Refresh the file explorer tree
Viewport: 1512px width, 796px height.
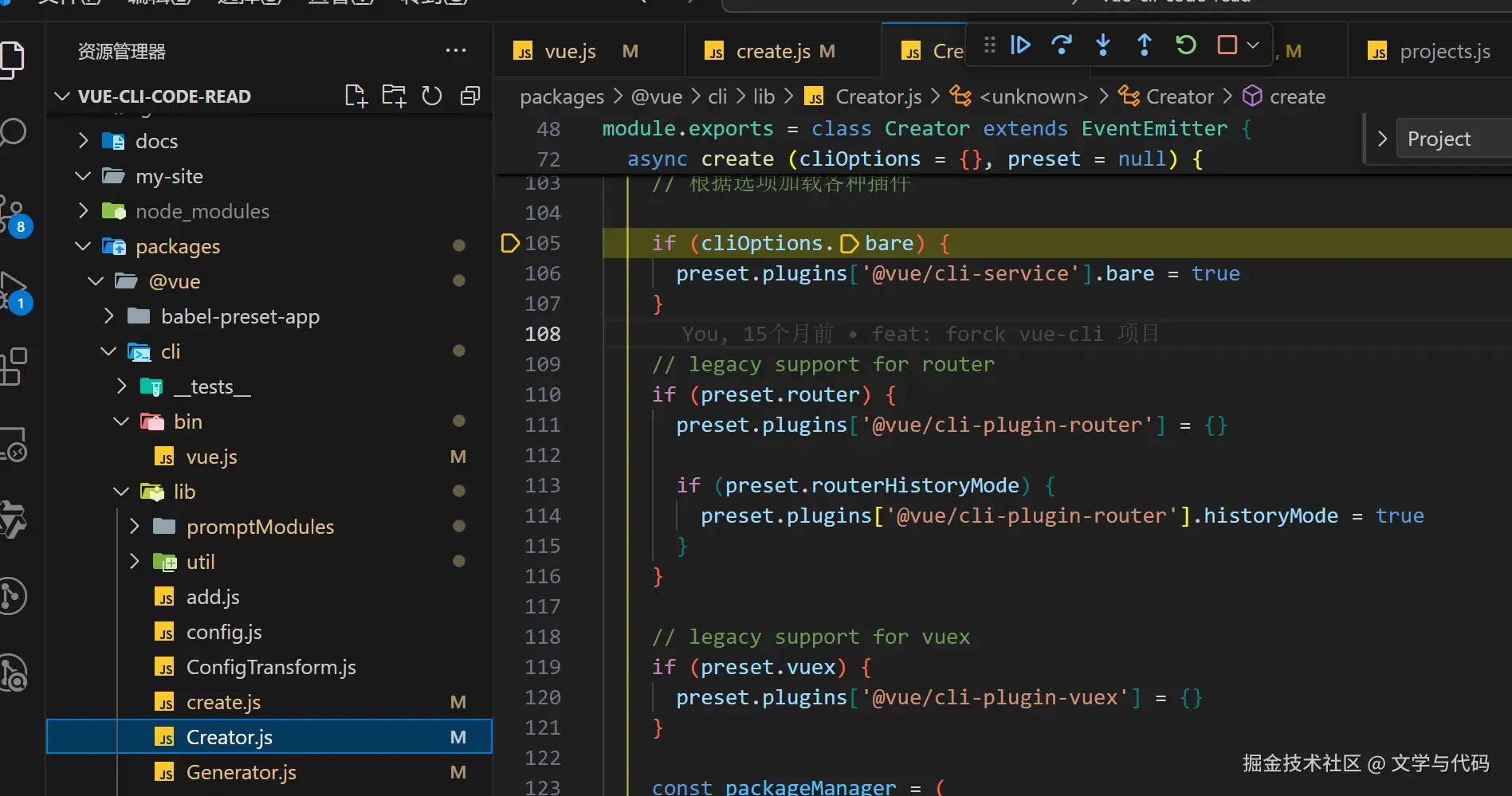[432, 96]
